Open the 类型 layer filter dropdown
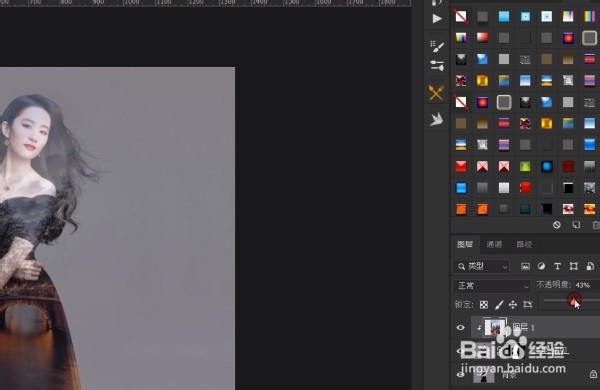Image resolution: width=600 pixels, height=390 pixels. tap(482, 266)
